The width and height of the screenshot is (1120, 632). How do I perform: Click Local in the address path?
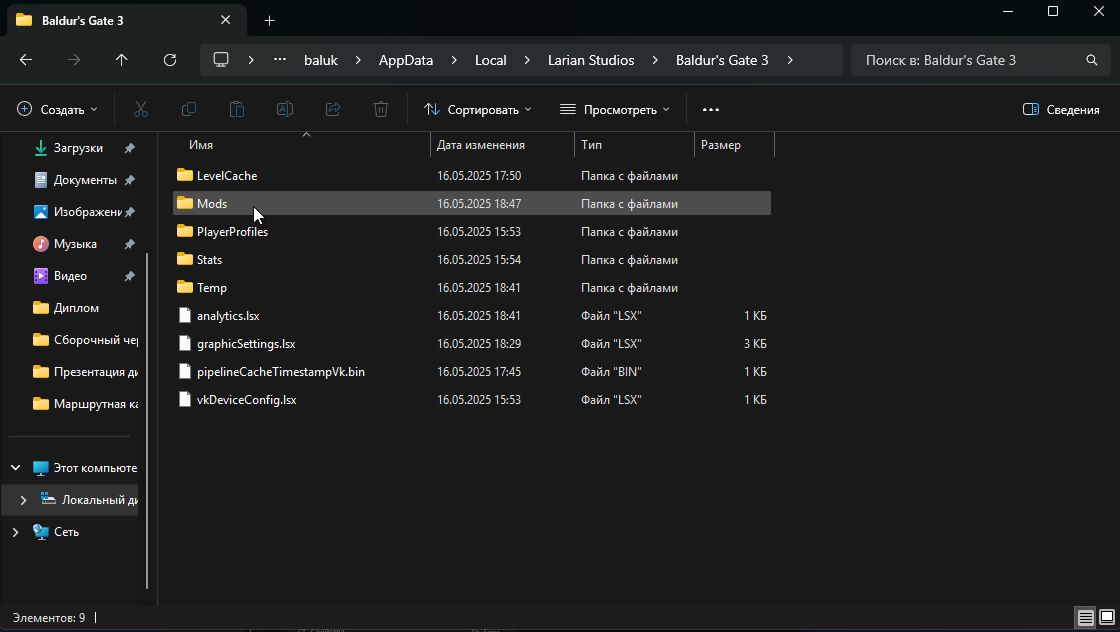click(x=491, y=60)
